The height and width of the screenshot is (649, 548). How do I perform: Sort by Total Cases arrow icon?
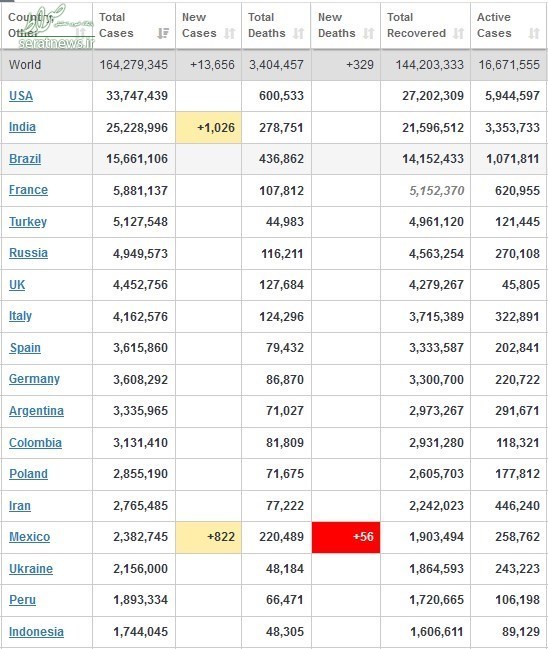coord(163,33)
